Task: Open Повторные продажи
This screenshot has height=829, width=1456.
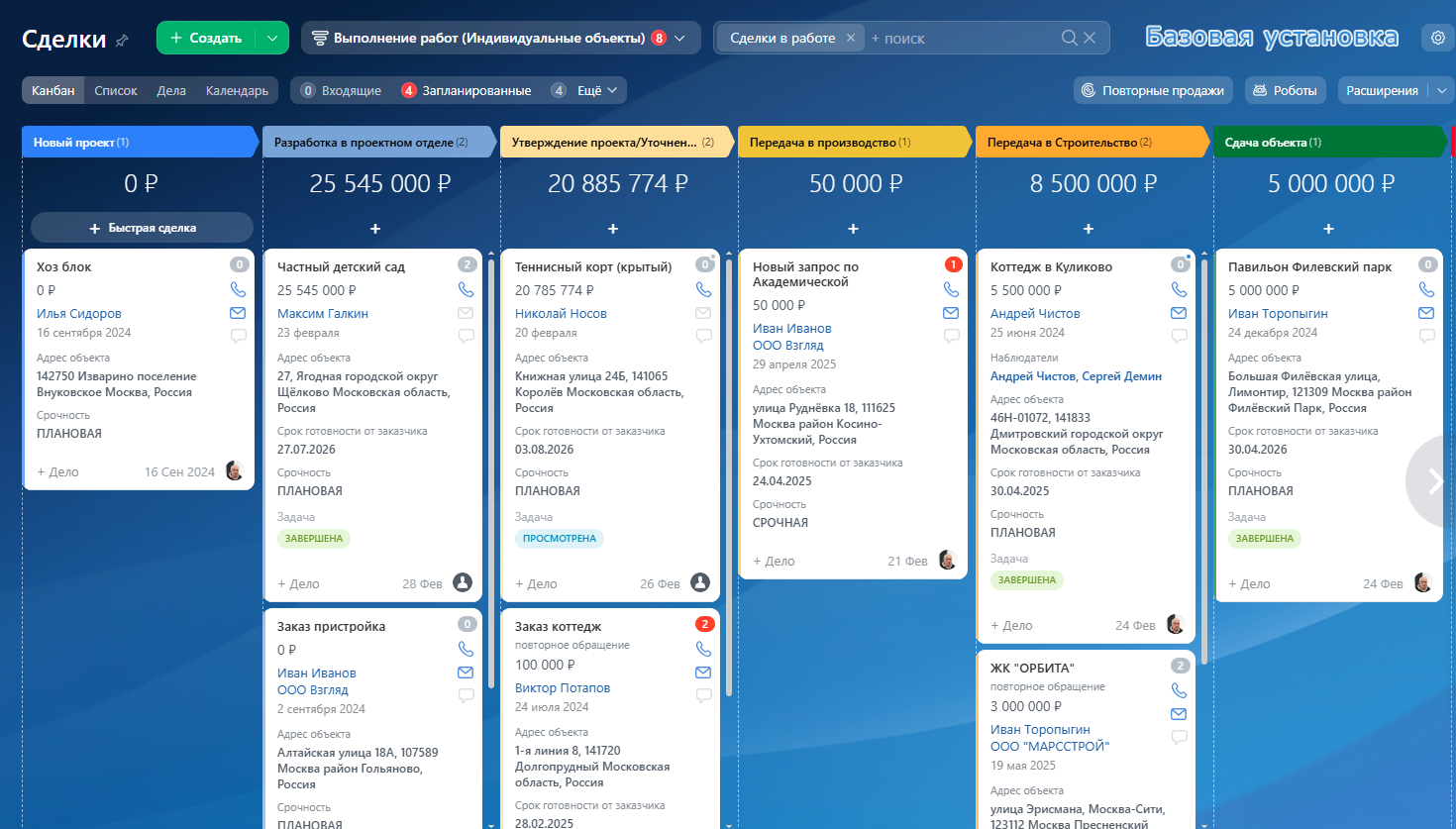Action: 1153,90
